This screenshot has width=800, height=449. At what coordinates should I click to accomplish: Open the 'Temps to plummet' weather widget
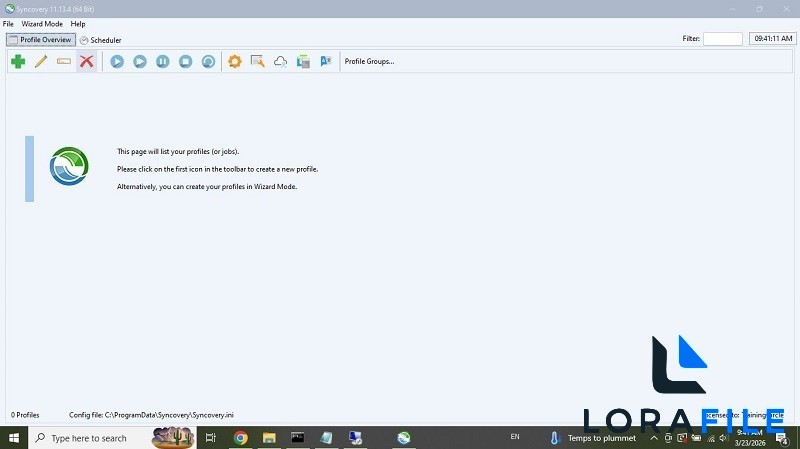coord(593,438)
